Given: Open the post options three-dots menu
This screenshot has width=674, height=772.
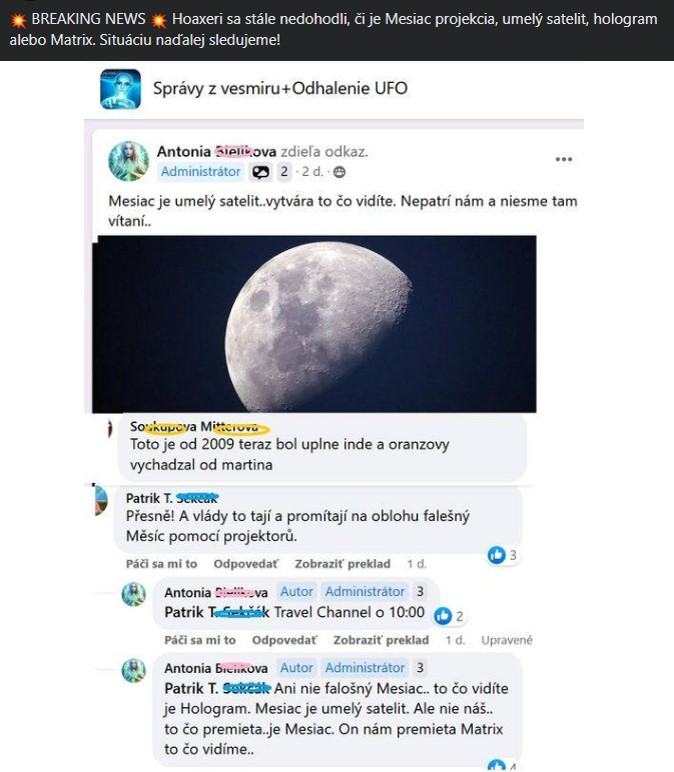Looking at the screenshot, I should coord(564,159).
